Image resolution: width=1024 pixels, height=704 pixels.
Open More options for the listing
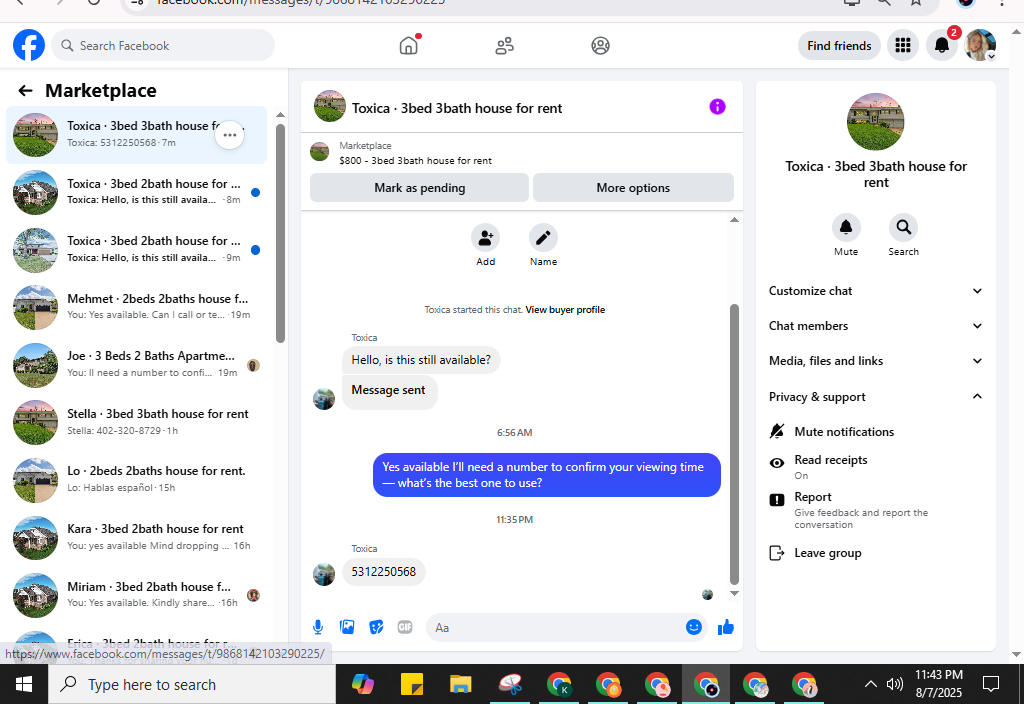(x=633, y=188)
